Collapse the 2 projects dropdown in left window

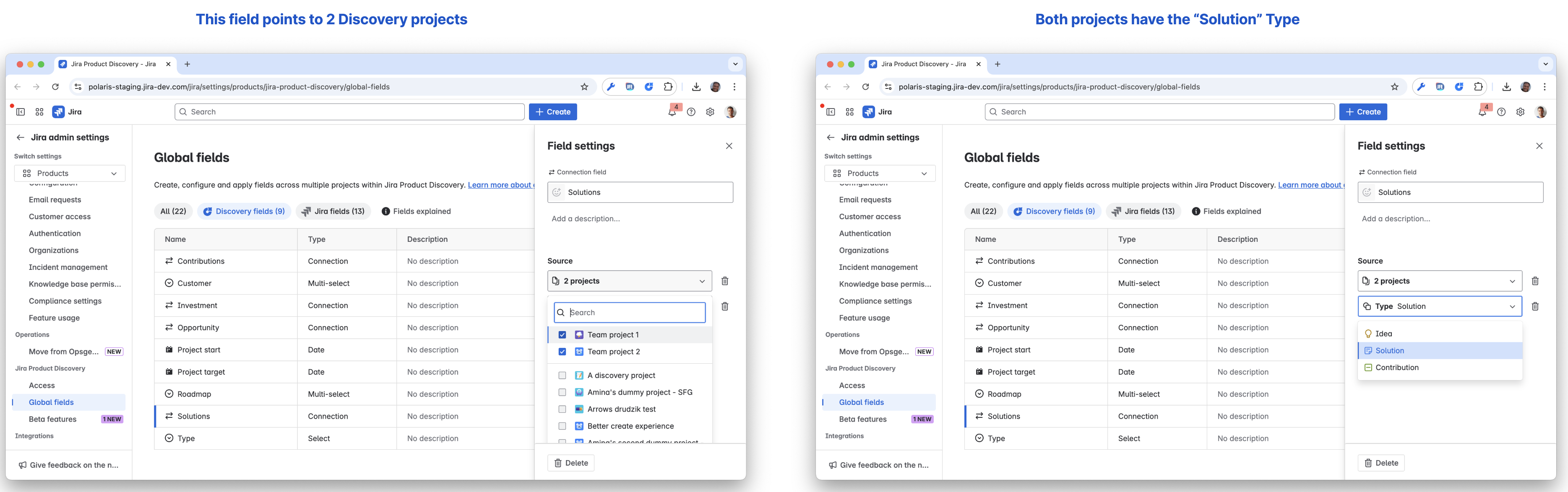click(630, 281)
